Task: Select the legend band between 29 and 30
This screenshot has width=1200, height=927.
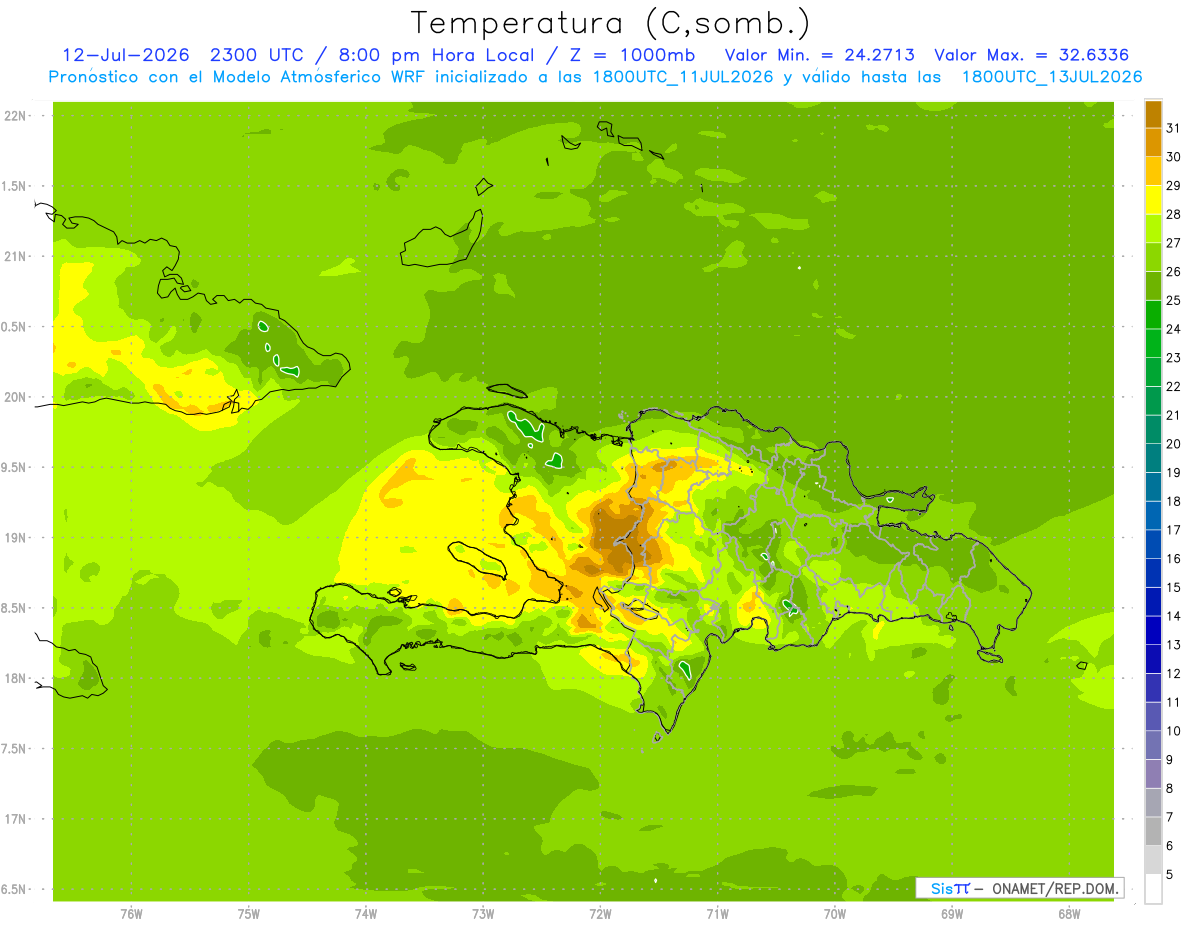Action: (1153, 171)
